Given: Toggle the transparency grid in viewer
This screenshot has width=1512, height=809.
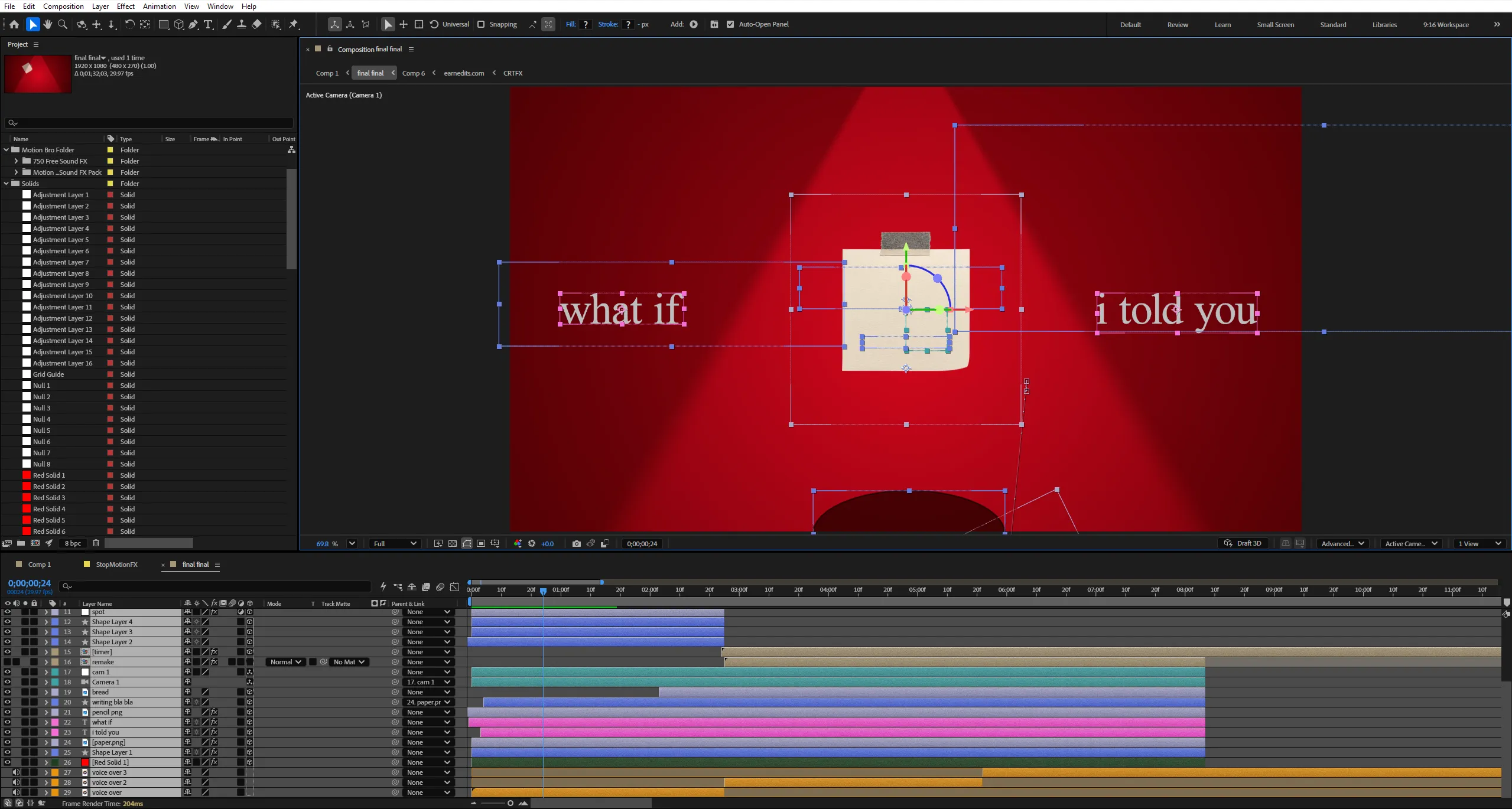Looking at the screenshot, I should tap(453, 544).
